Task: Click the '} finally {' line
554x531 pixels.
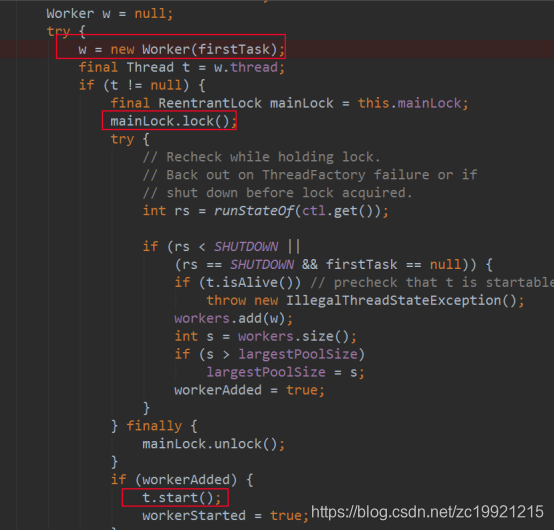Action: click(154, 426)
